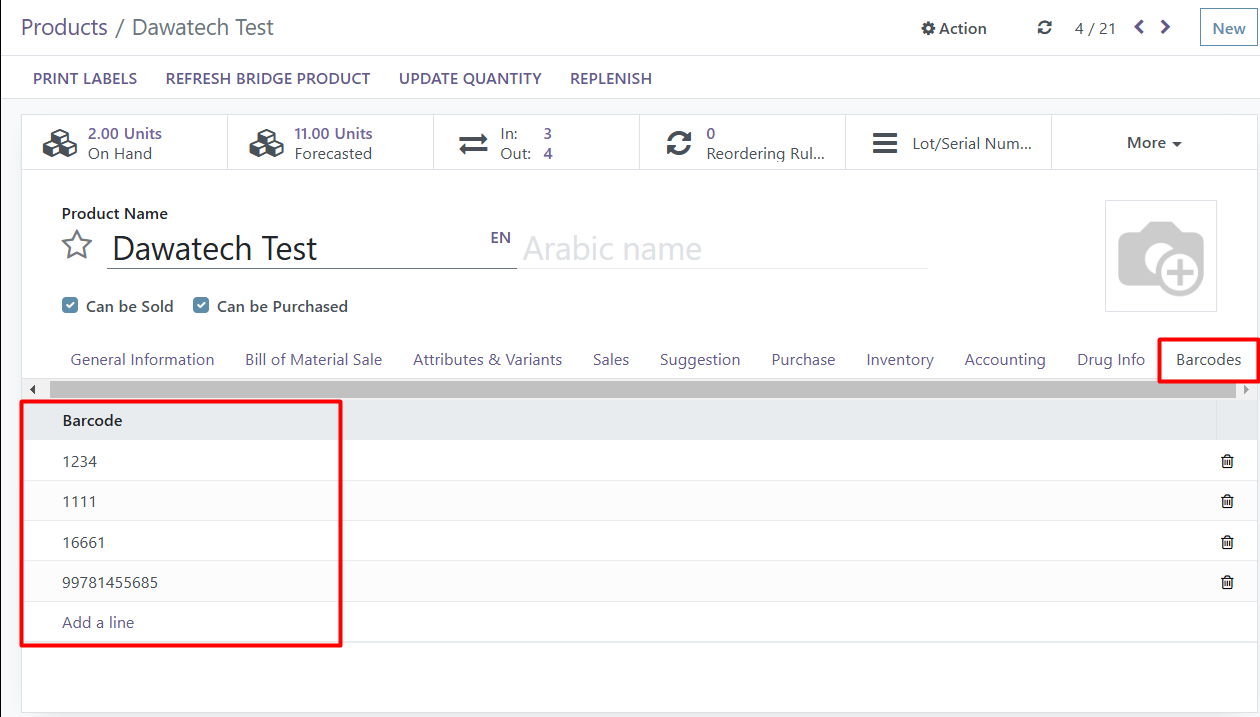
Task: Open the Bill of Material Sale tab
Action: pos(314,360)
